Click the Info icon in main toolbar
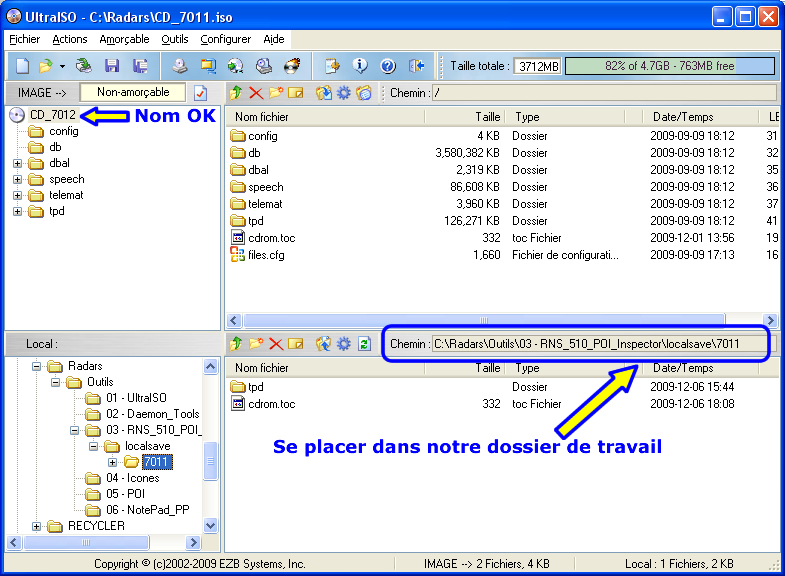785x576 pixels. (x=361, y=66)
